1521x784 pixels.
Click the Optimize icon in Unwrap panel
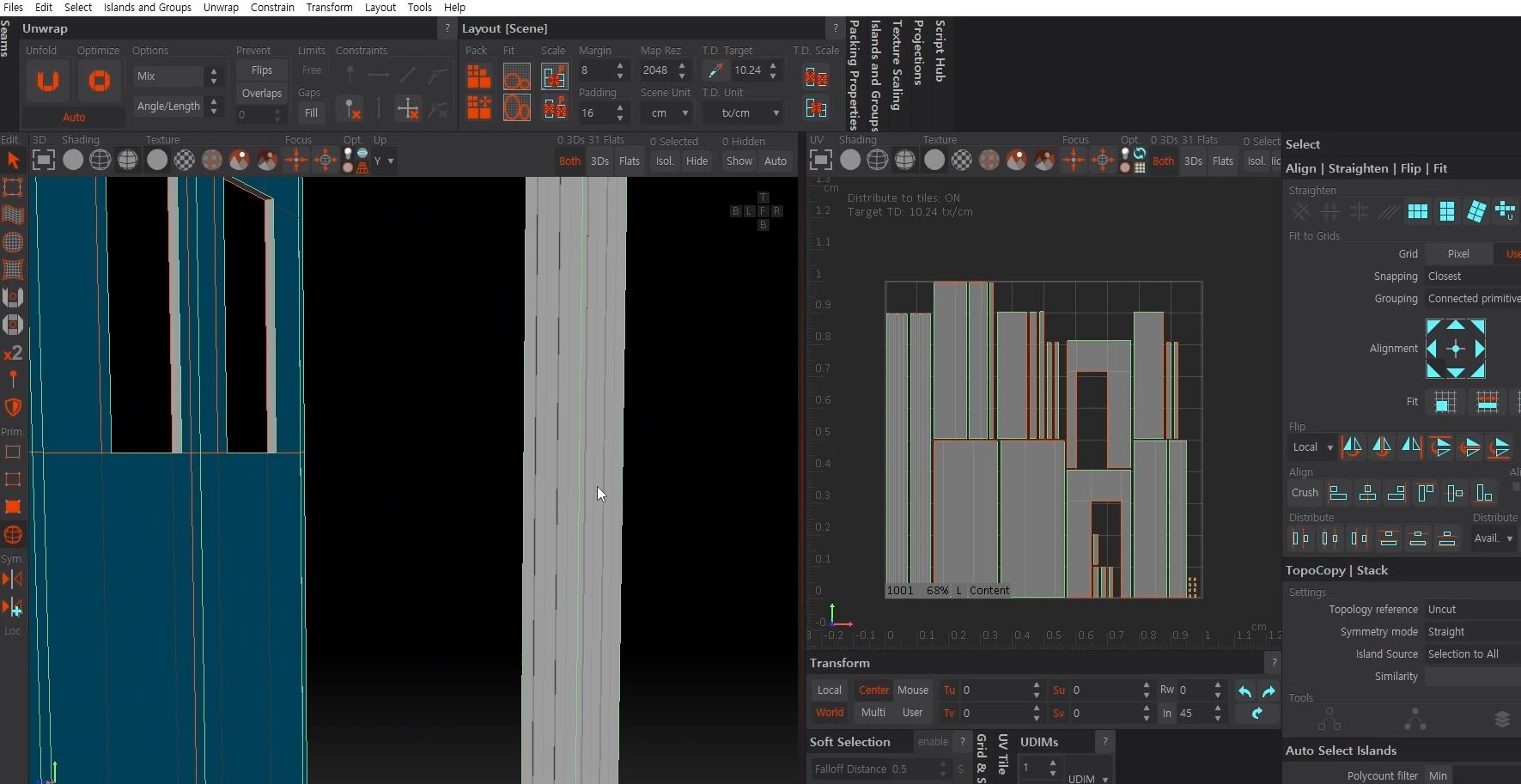[100, 82]
